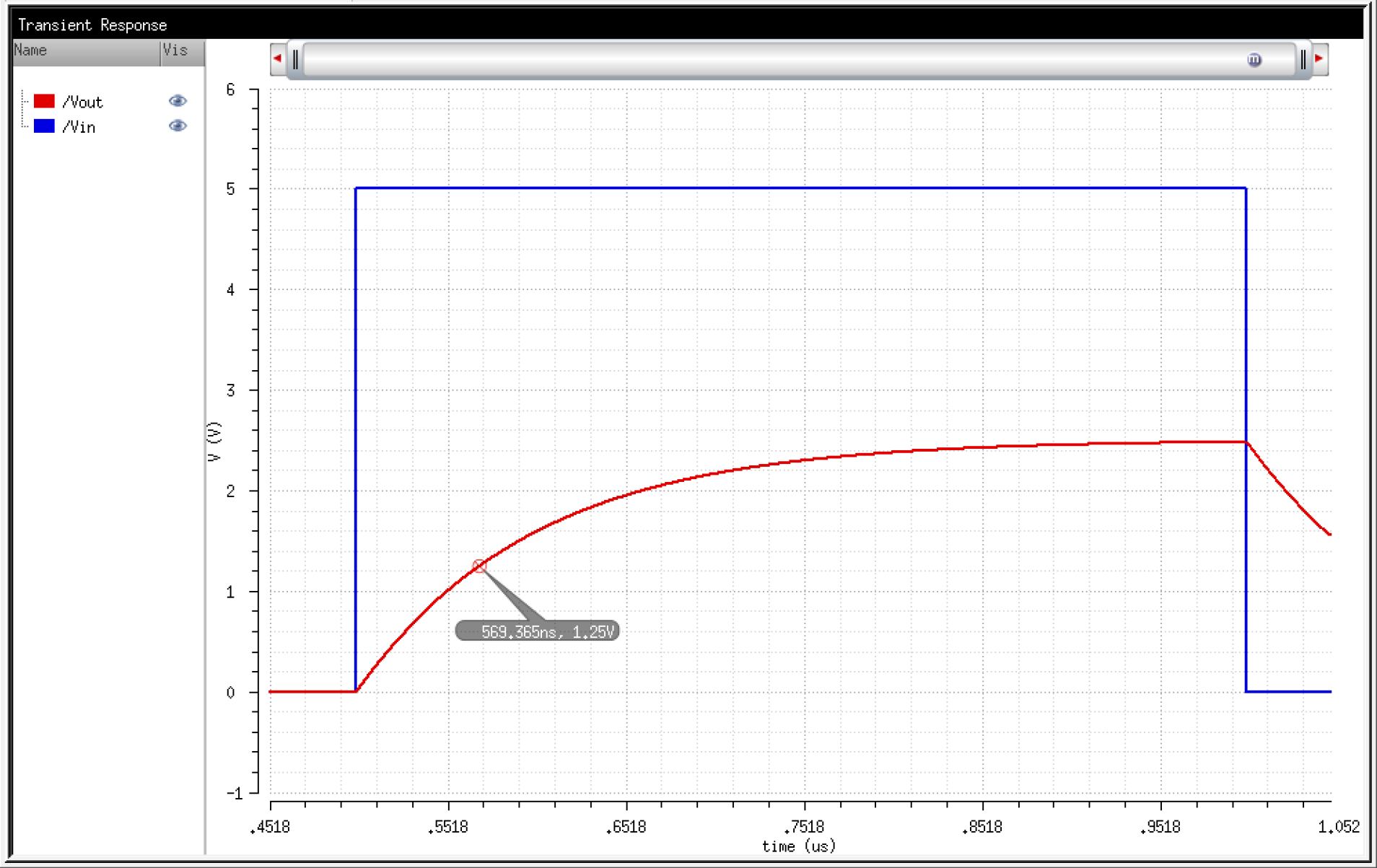1377x868 pixels.
Task: Click the 569.365ns, 1.25V marker annotation
Action: coord(537,630)
